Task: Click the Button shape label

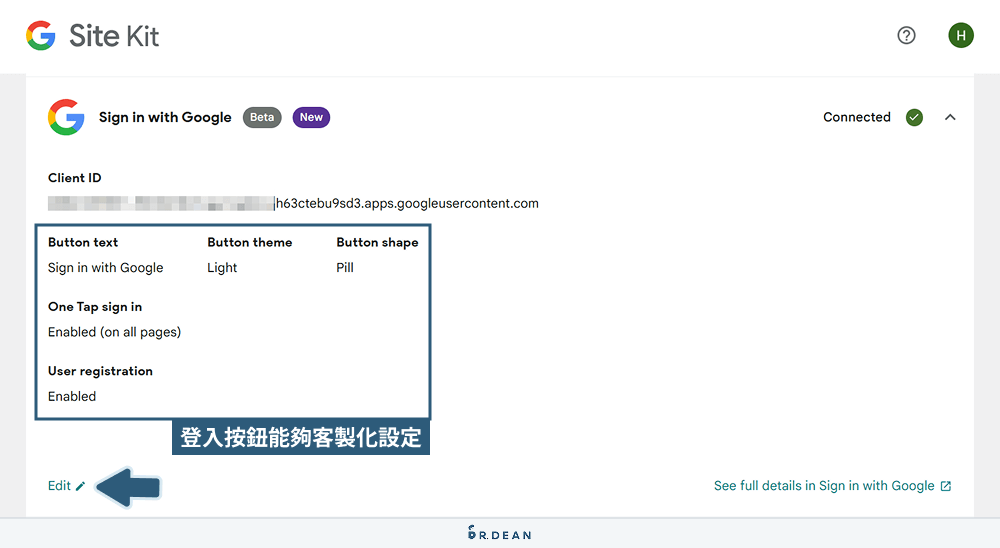Action: point(378,242)
